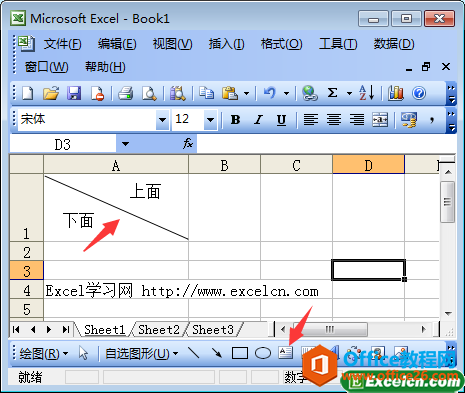
Task: Click vertical scrollbar down arrow
Action: pyautogui.click(x=448, y=313)
